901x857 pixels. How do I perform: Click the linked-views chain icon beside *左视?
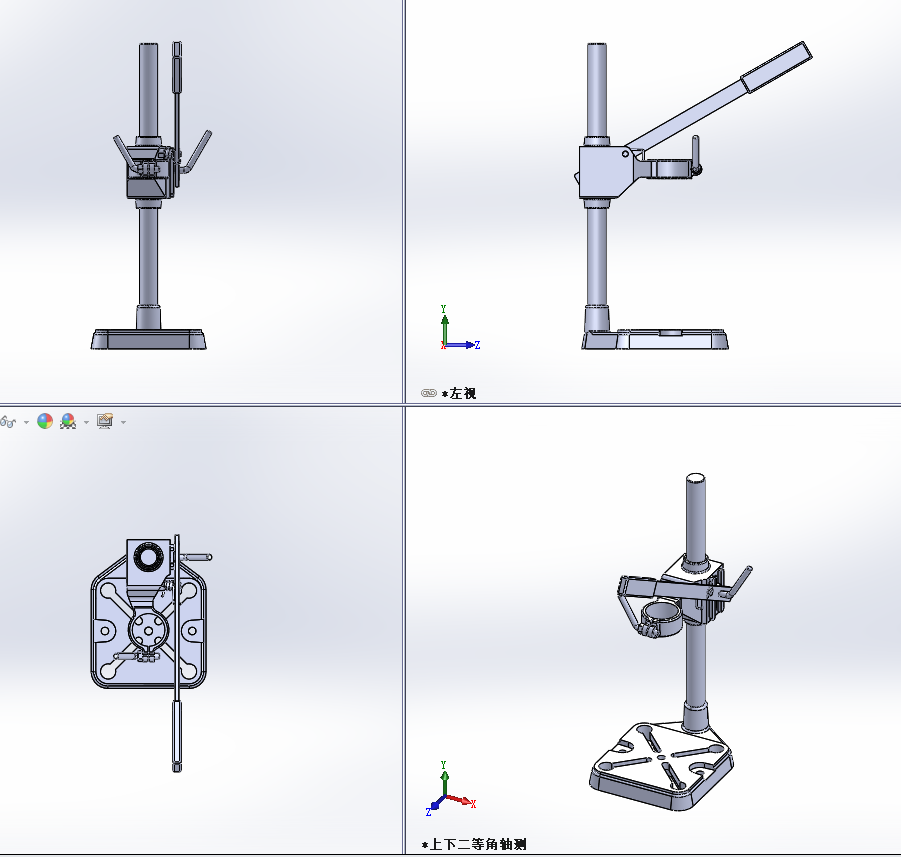[x=429, y=393]
